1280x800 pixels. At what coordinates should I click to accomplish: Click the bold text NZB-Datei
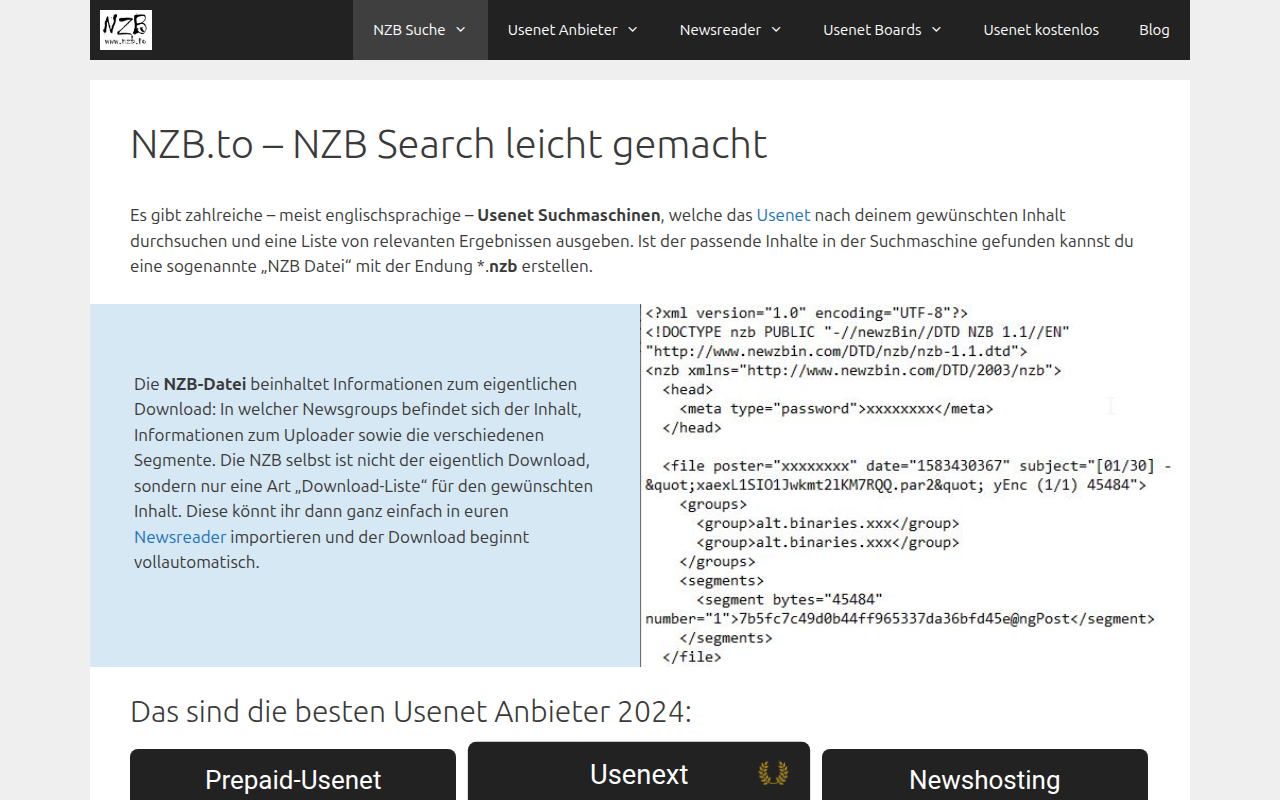click(205, 384)
